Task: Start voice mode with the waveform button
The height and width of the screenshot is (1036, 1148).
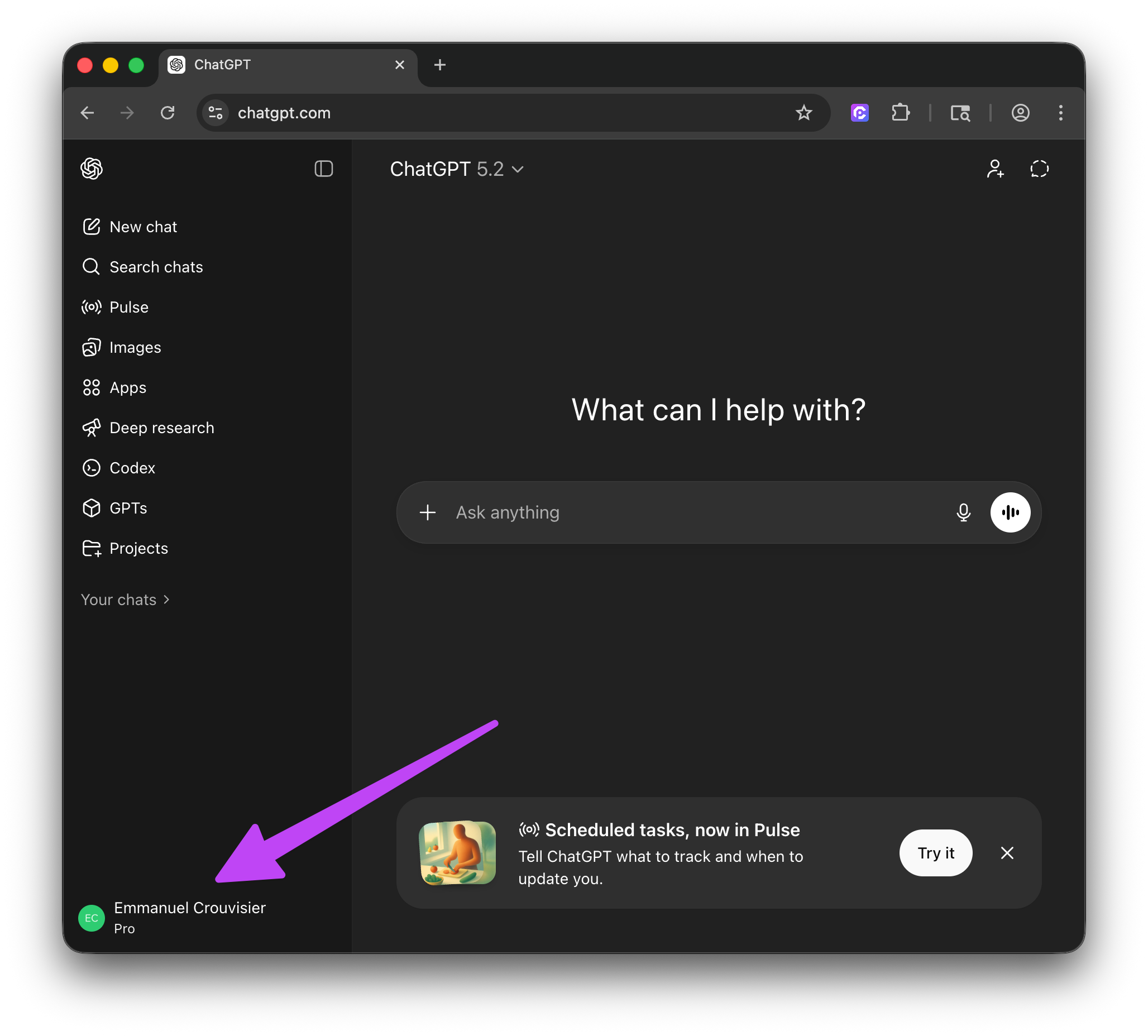Action: click(x=1010, y=512)
